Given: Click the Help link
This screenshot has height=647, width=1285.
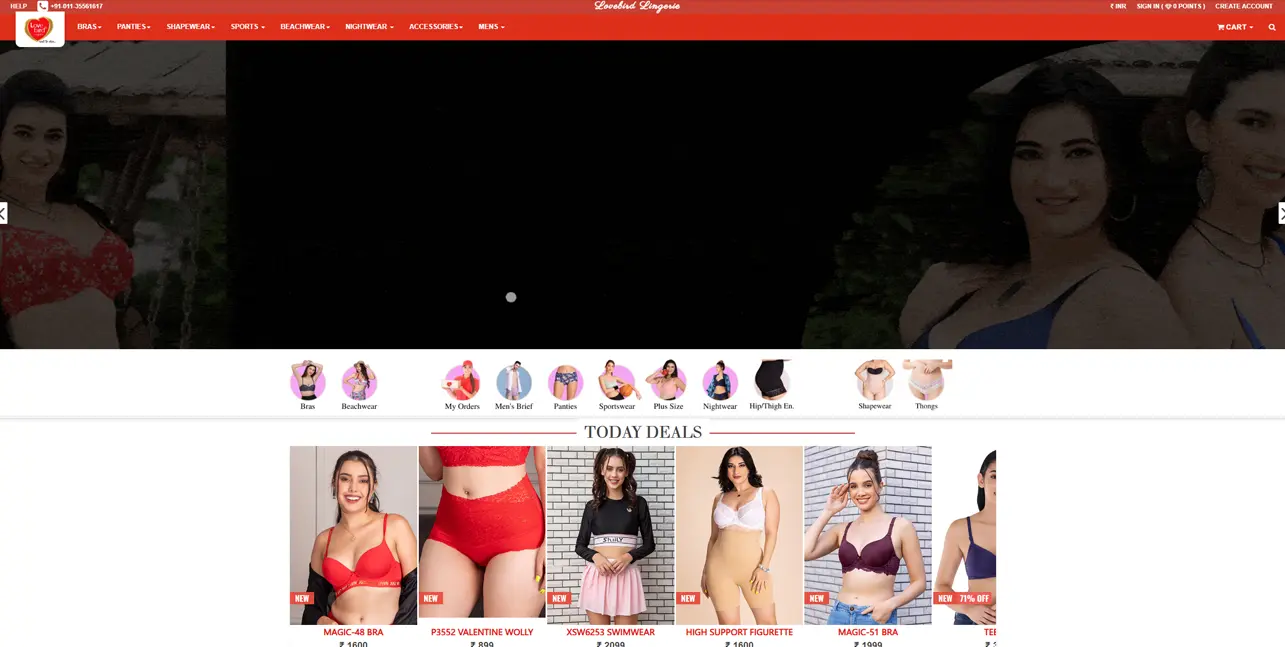Looking at the screenshot, I should pyautogui.click(x=19, y=6).
